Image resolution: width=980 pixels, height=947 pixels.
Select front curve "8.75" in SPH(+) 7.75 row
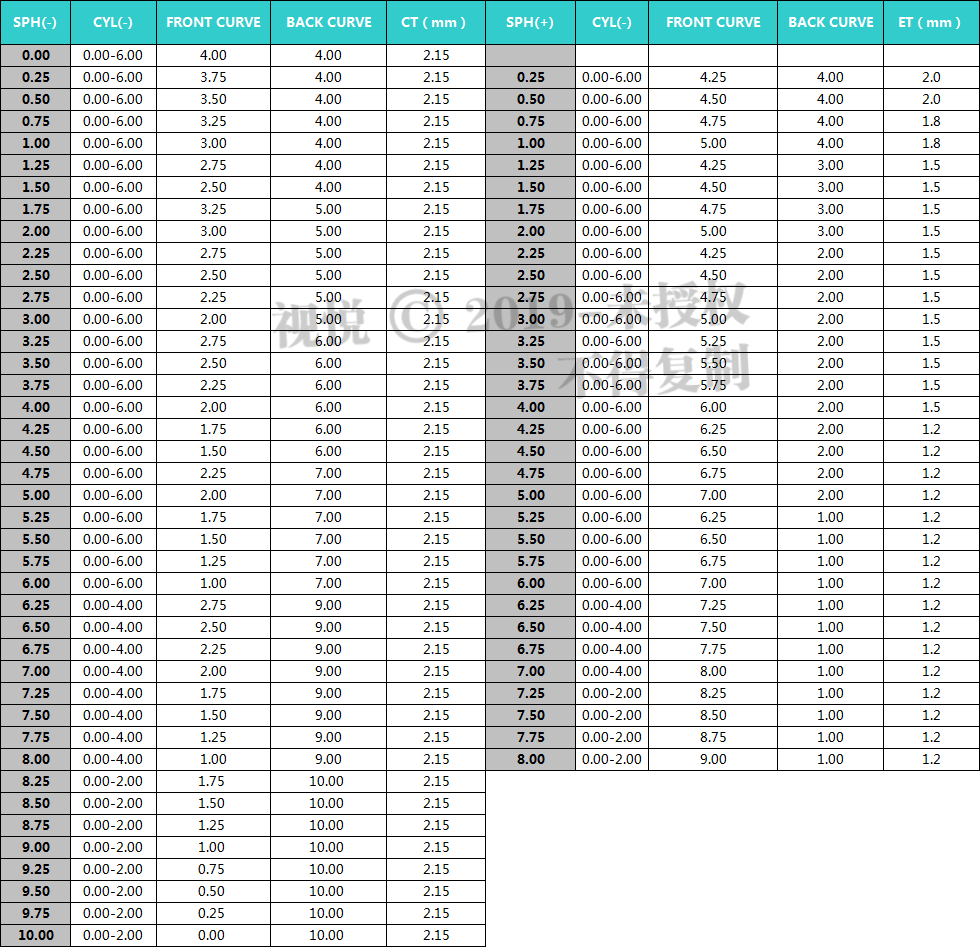(x=713, y=738)
